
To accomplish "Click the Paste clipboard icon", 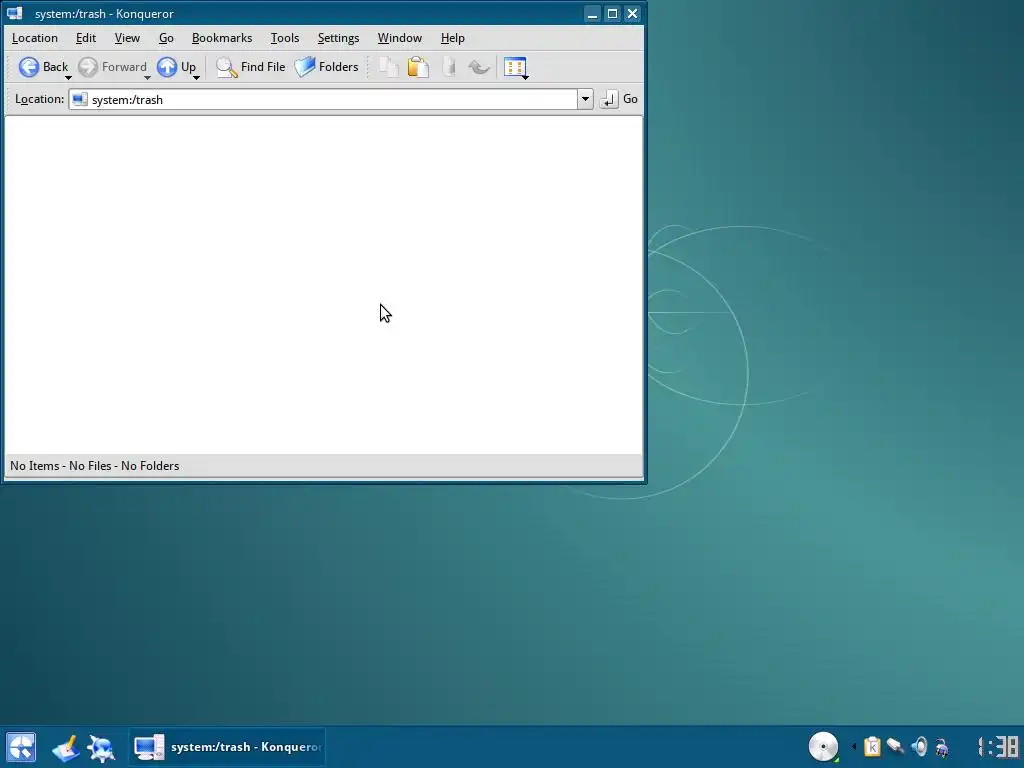I will pyautogui.click(x=419, y=67).
